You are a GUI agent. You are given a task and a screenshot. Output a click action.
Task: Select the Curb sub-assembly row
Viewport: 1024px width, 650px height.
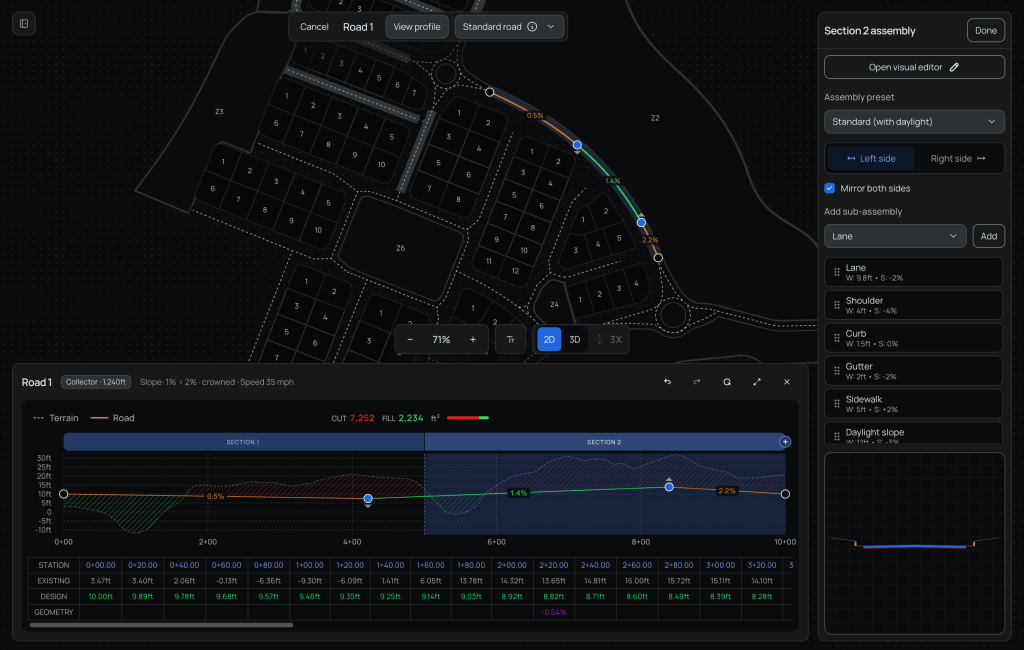tap(913, 338)
